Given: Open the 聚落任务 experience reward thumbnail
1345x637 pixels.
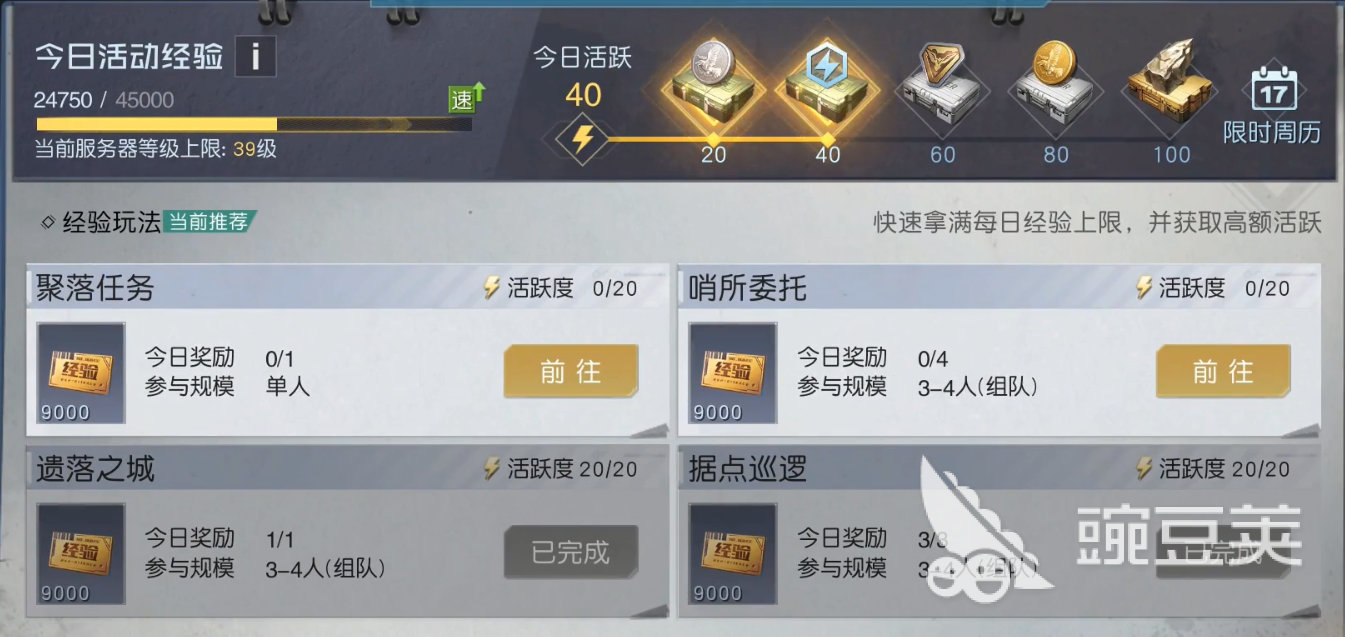Looking at the screenshot, I should [81, 373].
